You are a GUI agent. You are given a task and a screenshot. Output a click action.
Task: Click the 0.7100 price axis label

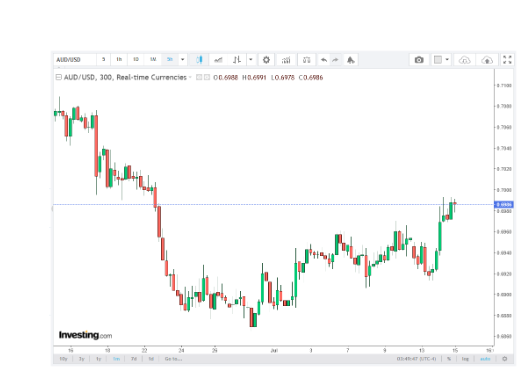click(x=504, y=86)
